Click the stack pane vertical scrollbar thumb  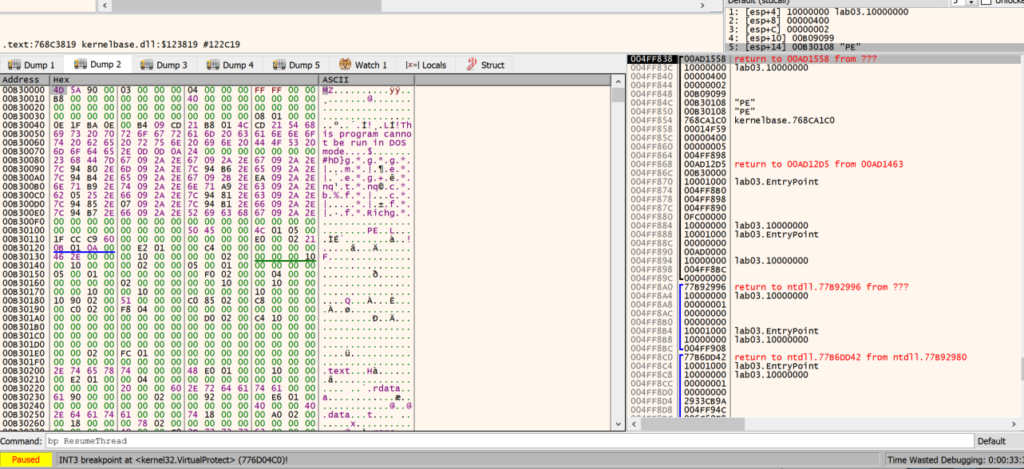pos(1021,368)
